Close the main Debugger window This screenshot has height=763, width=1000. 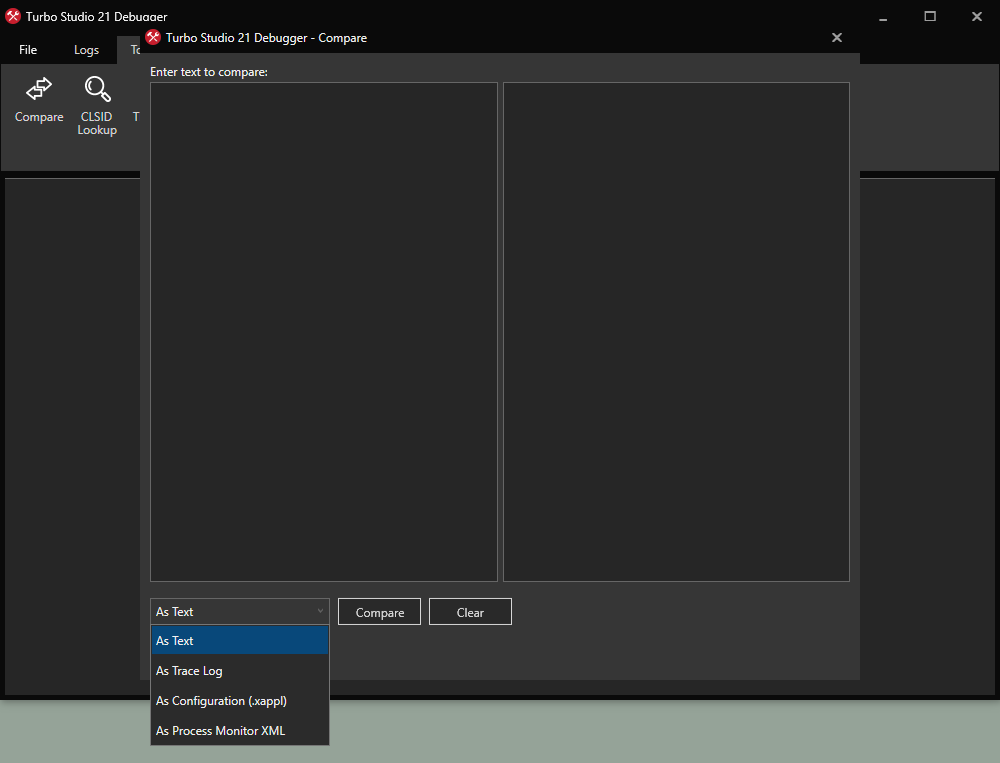click(x=976, y=16)
